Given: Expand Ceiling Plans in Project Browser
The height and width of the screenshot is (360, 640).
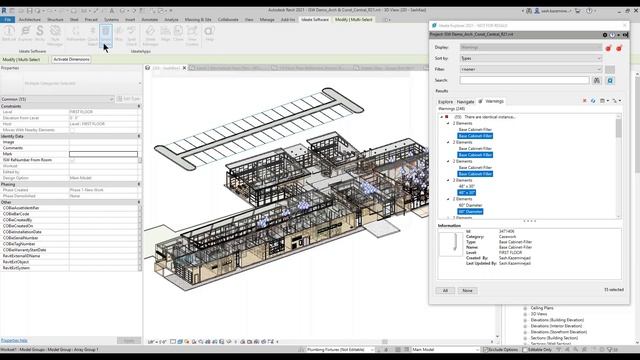Looking at the screenshot, I should coord(525,308).
